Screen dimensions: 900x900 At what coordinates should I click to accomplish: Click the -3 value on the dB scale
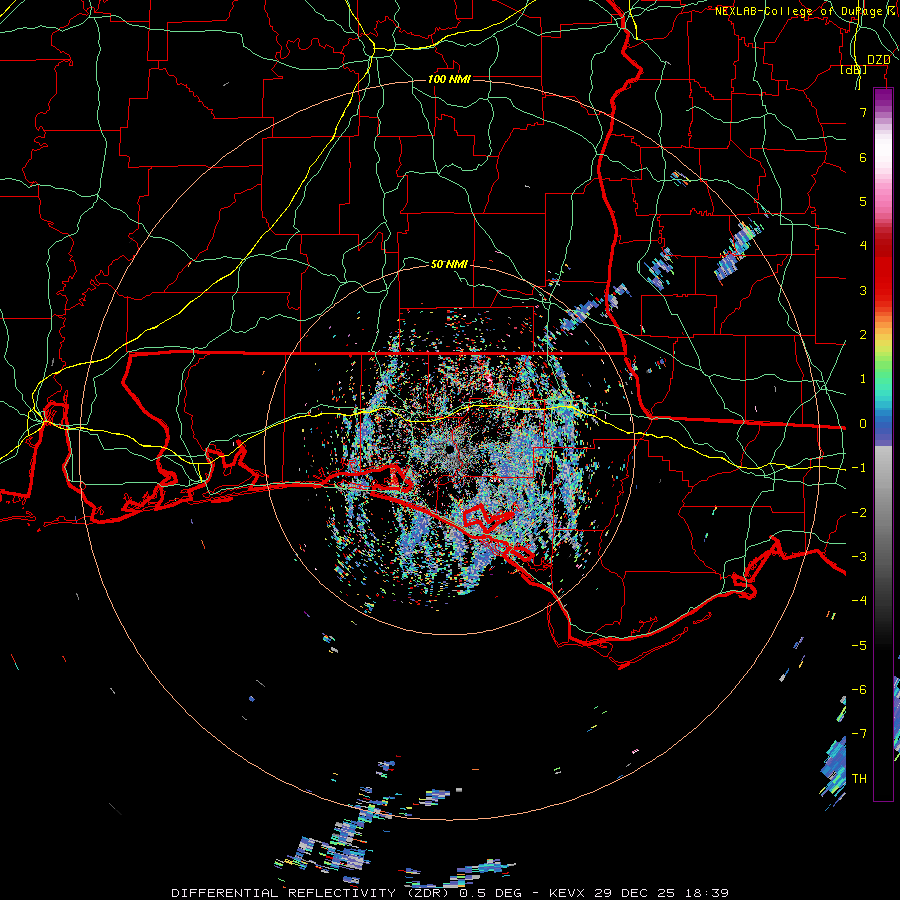pyautogui.click(x=859, y=557)
